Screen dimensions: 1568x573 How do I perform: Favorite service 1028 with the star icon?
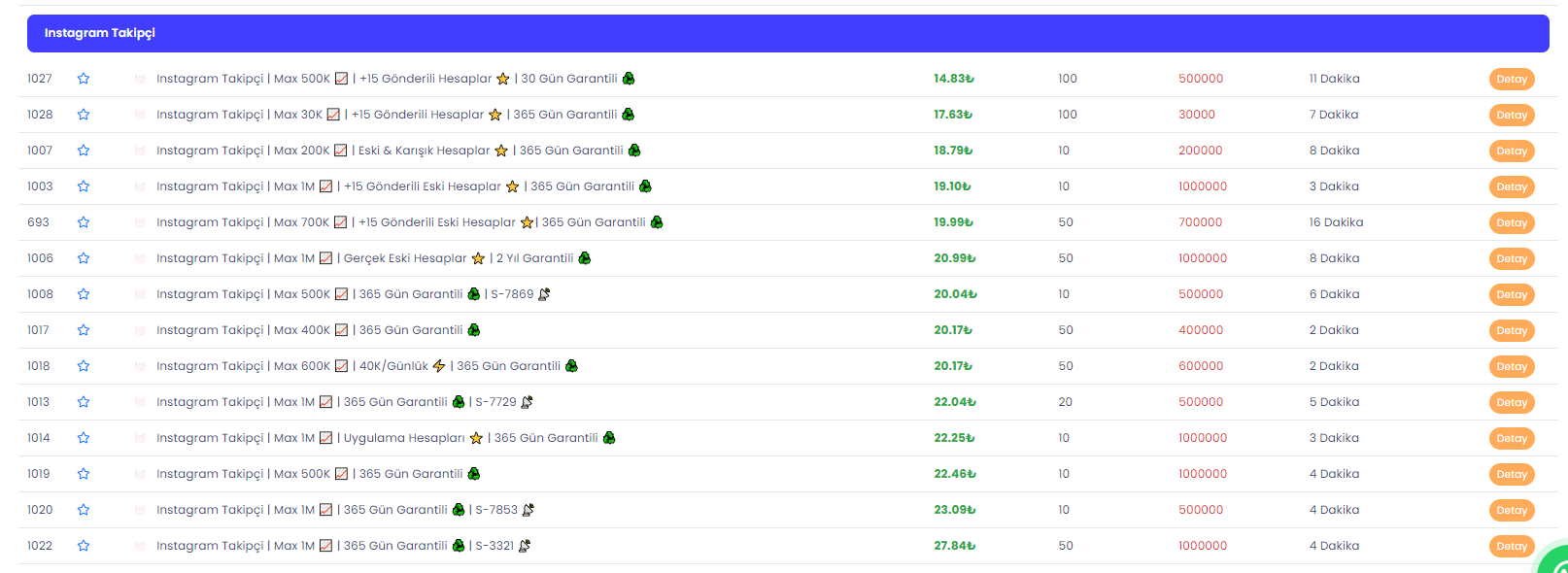pyautogui.click(x=84, y=115)
